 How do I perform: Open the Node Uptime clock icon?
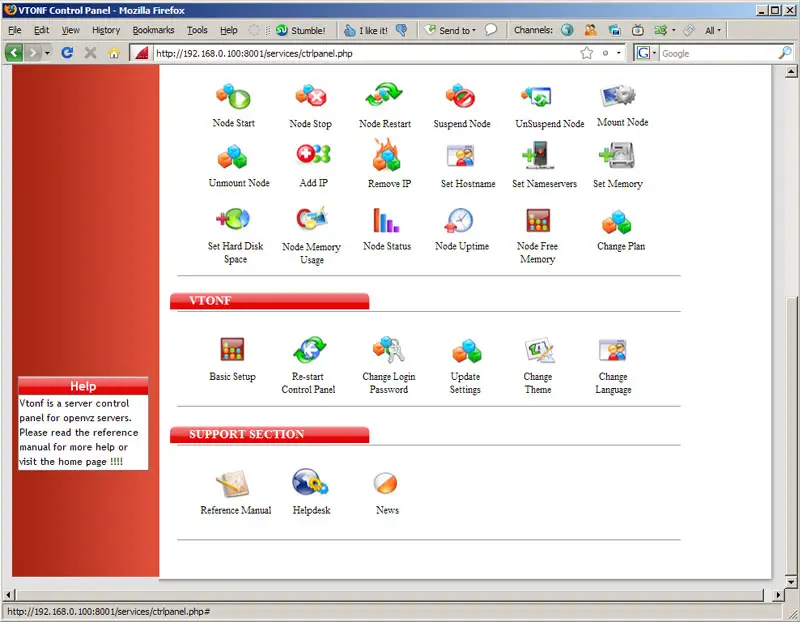click(x=460, y=220)
